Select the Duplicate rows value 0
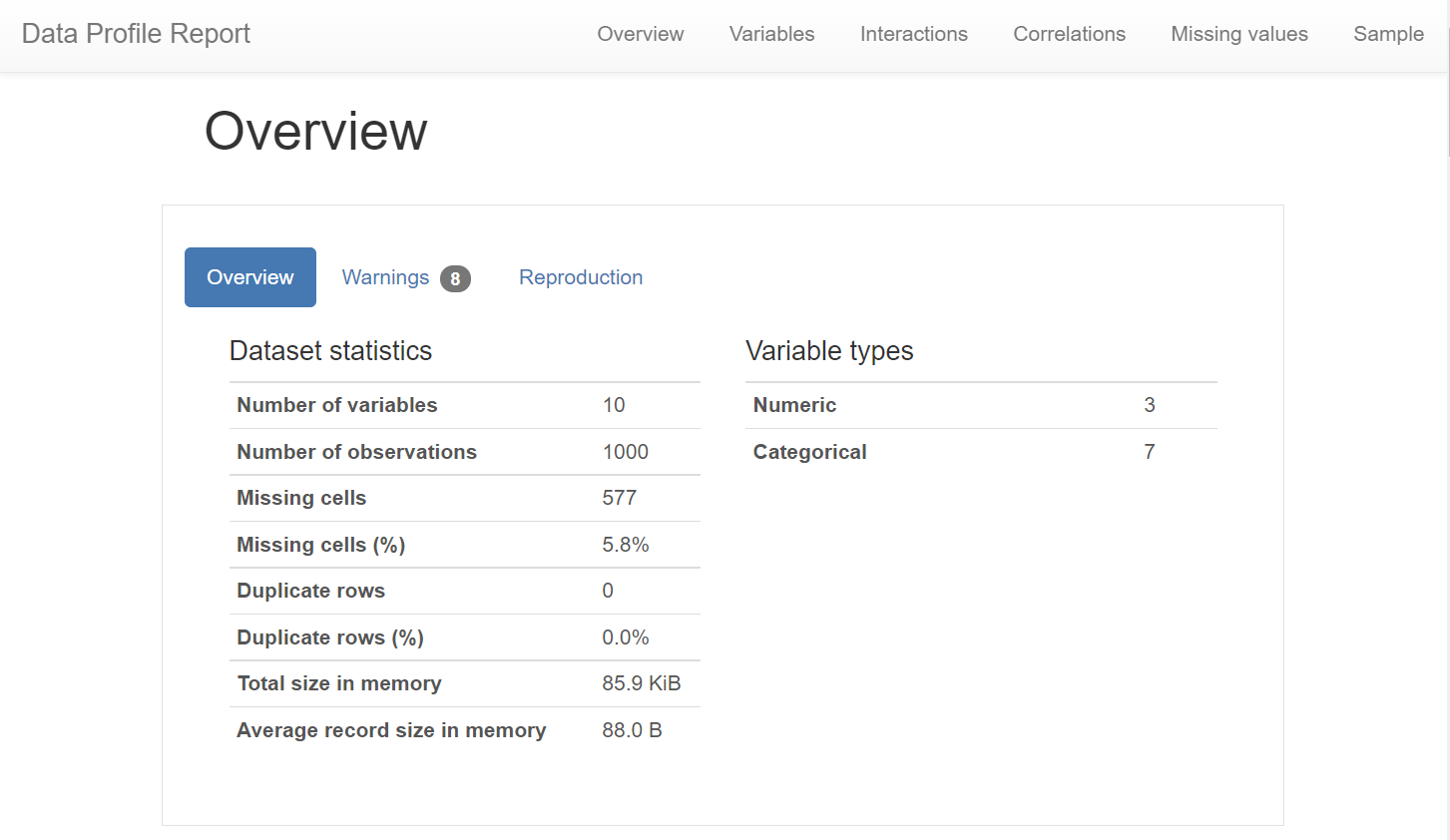This screenshot has height=840, width=1450. 608,591
